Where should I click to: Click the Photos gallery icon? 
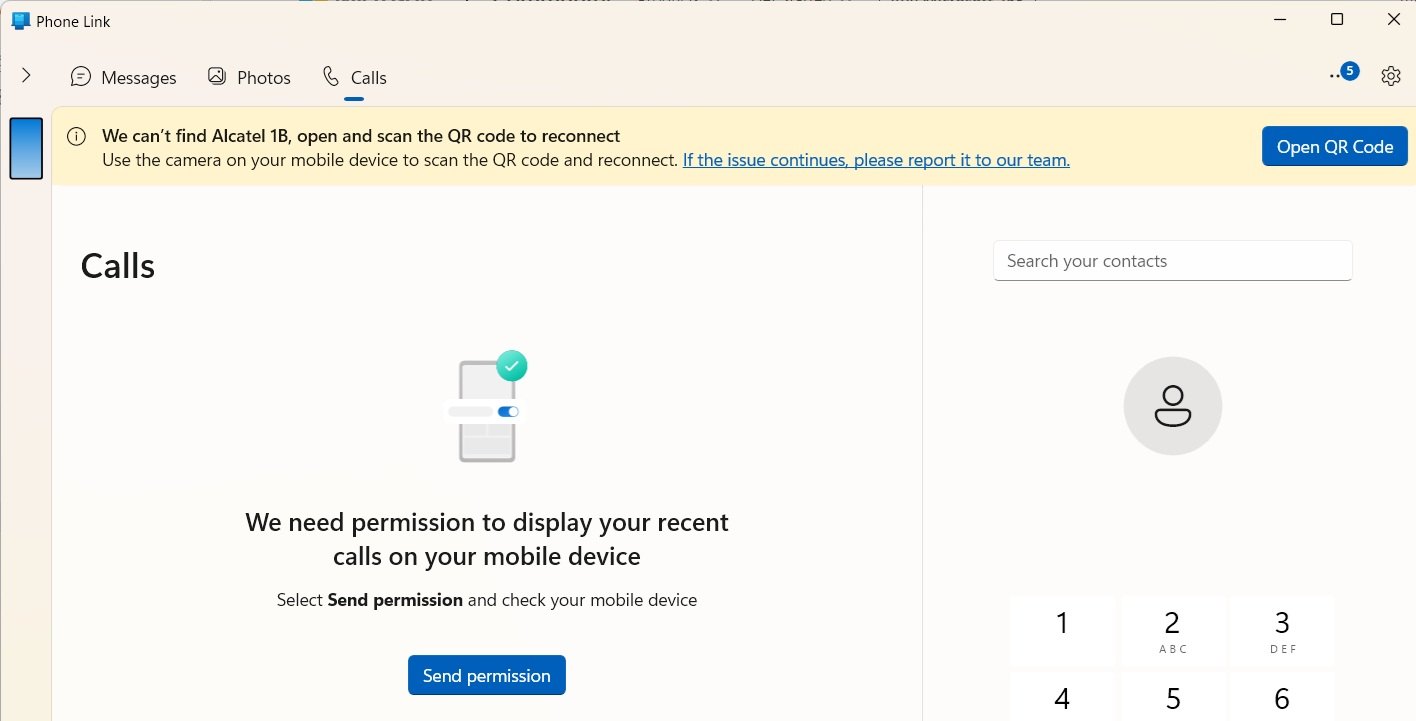tap(216, 75)
